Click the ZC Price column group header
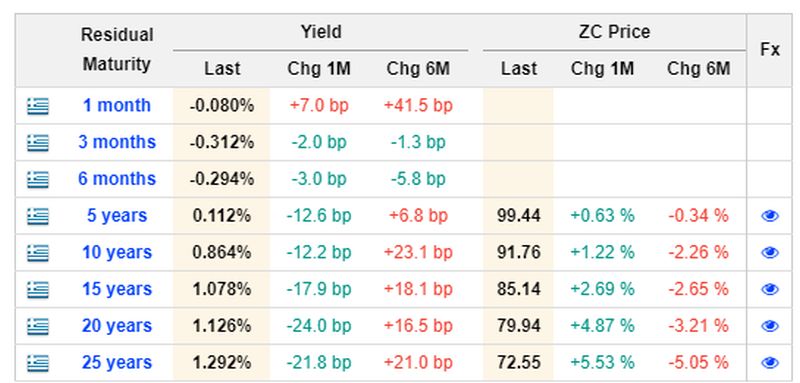Viewport: 800px width, 383px height. [614, 32]
